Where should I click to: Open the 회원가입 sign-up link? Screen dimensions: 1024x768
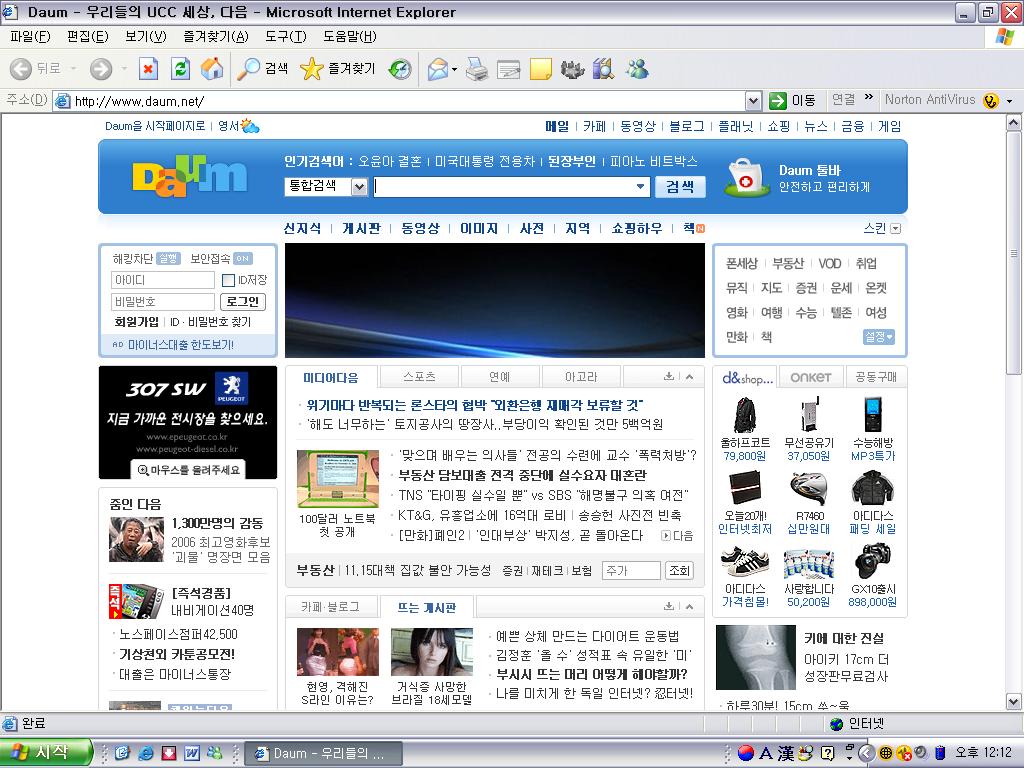[x=136, y=322]
